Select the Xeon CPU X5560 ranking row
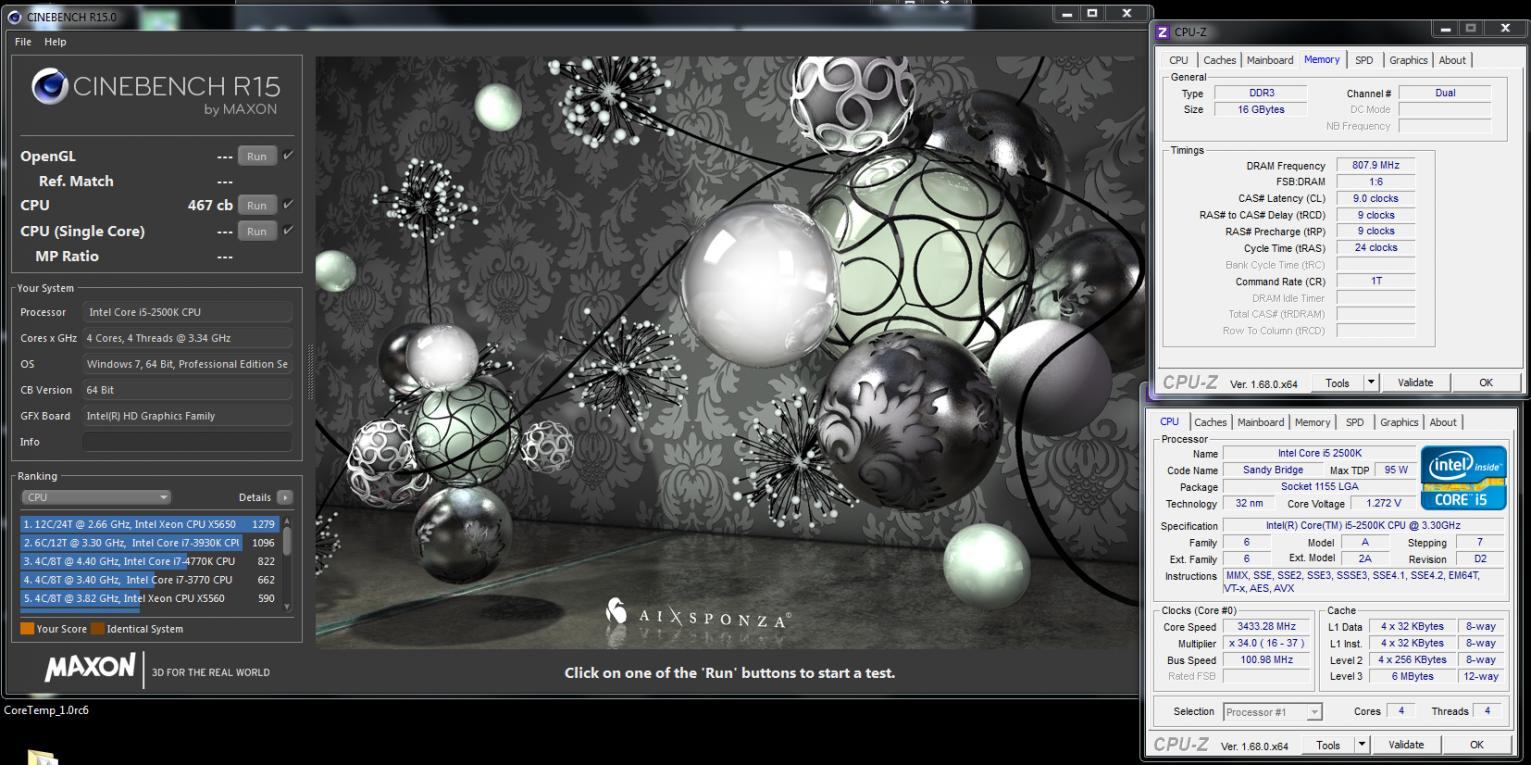1531x765 pixels. (150, 599)
